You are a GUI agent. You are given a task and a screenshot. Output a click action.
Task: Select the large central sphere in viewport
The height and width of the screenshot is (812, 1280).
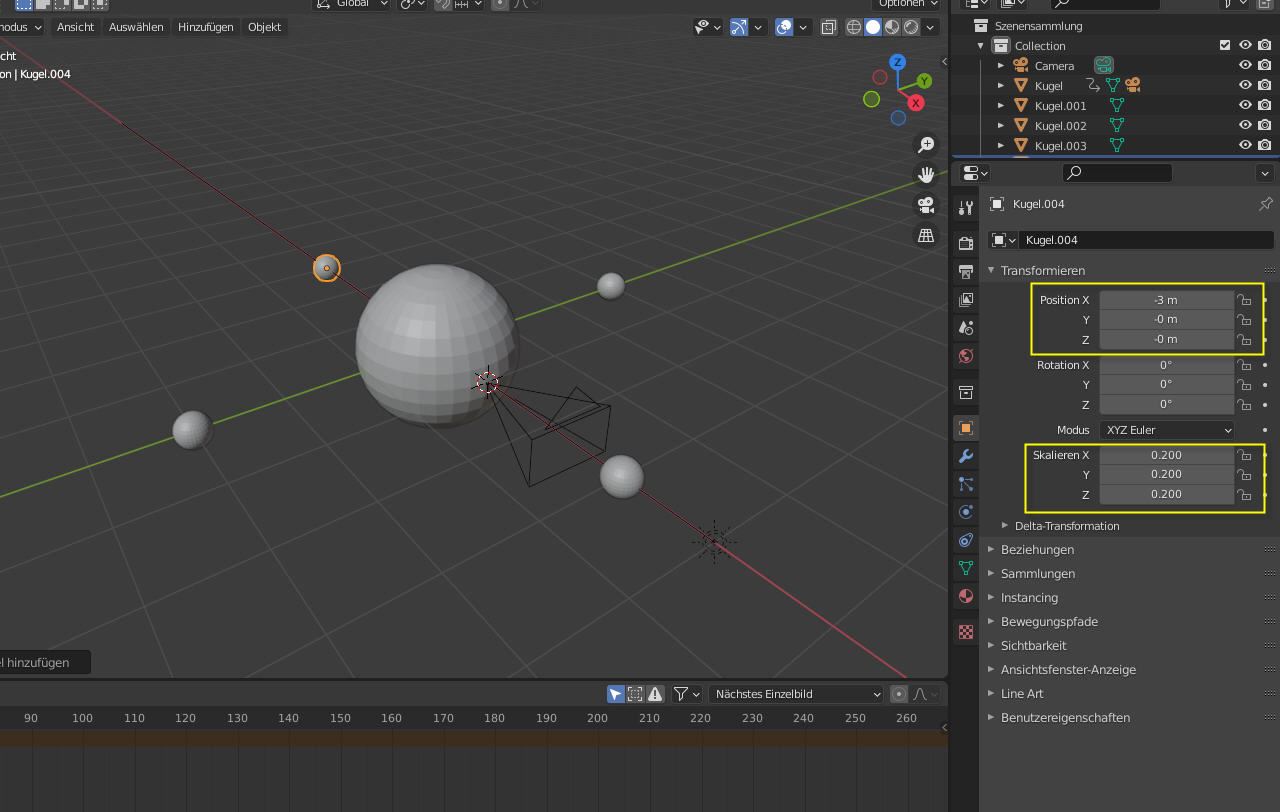[436, 346]
